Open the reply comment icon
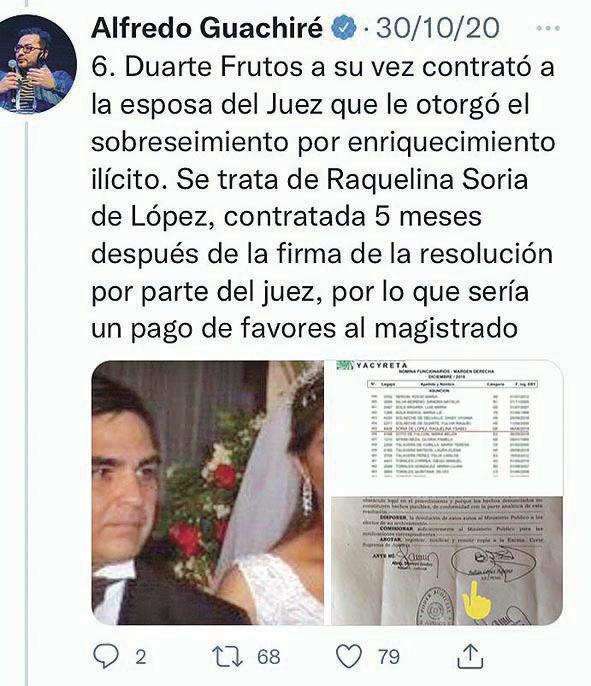 click(106, 657)
